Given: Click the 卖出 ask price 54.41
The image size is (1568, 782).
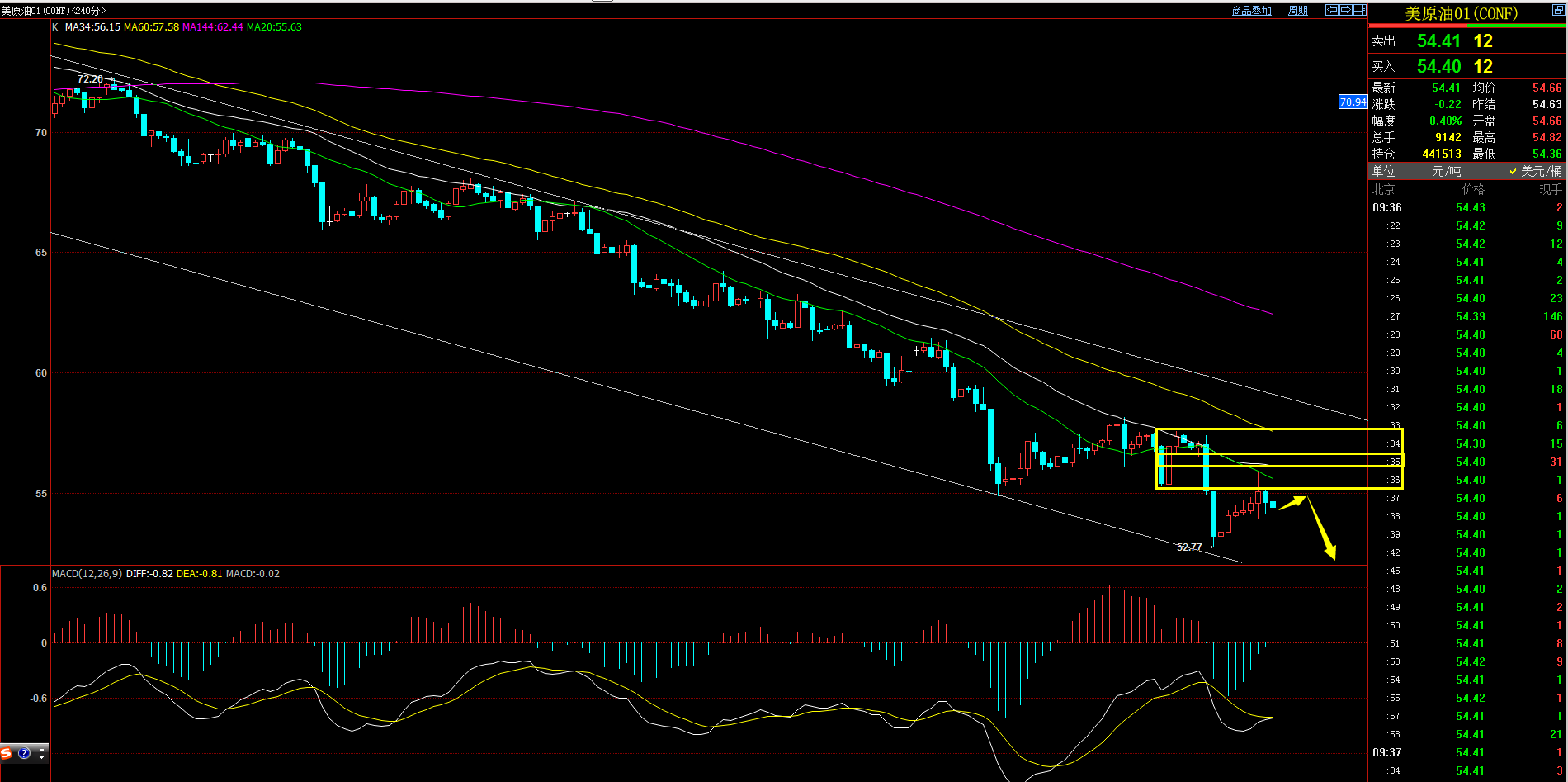Looking at the screenshot, I should pos(1438,41).
